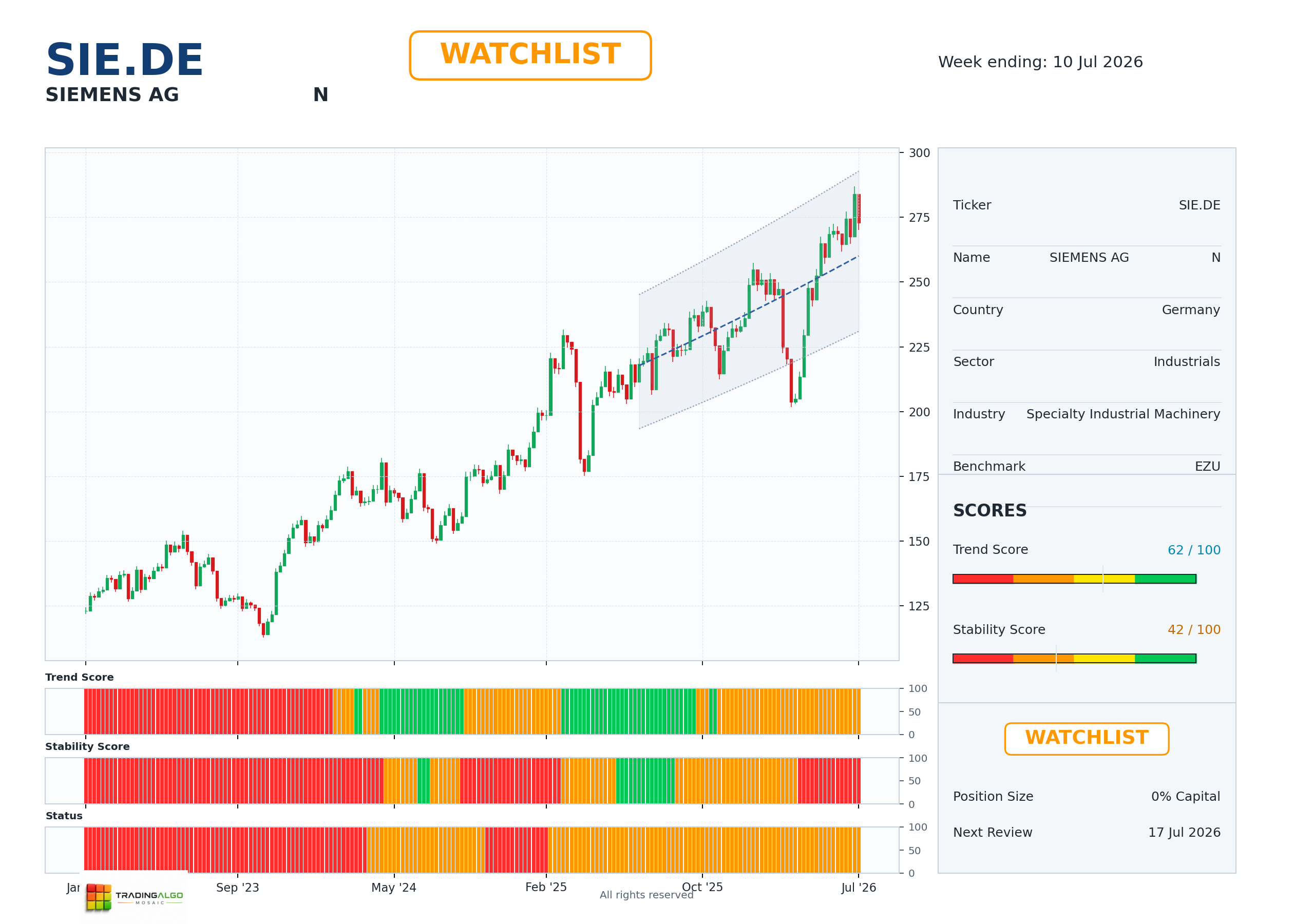1294x924 pixels.
Task: Click the 'Oct '25' x-axis label
Action: point(702,887)
